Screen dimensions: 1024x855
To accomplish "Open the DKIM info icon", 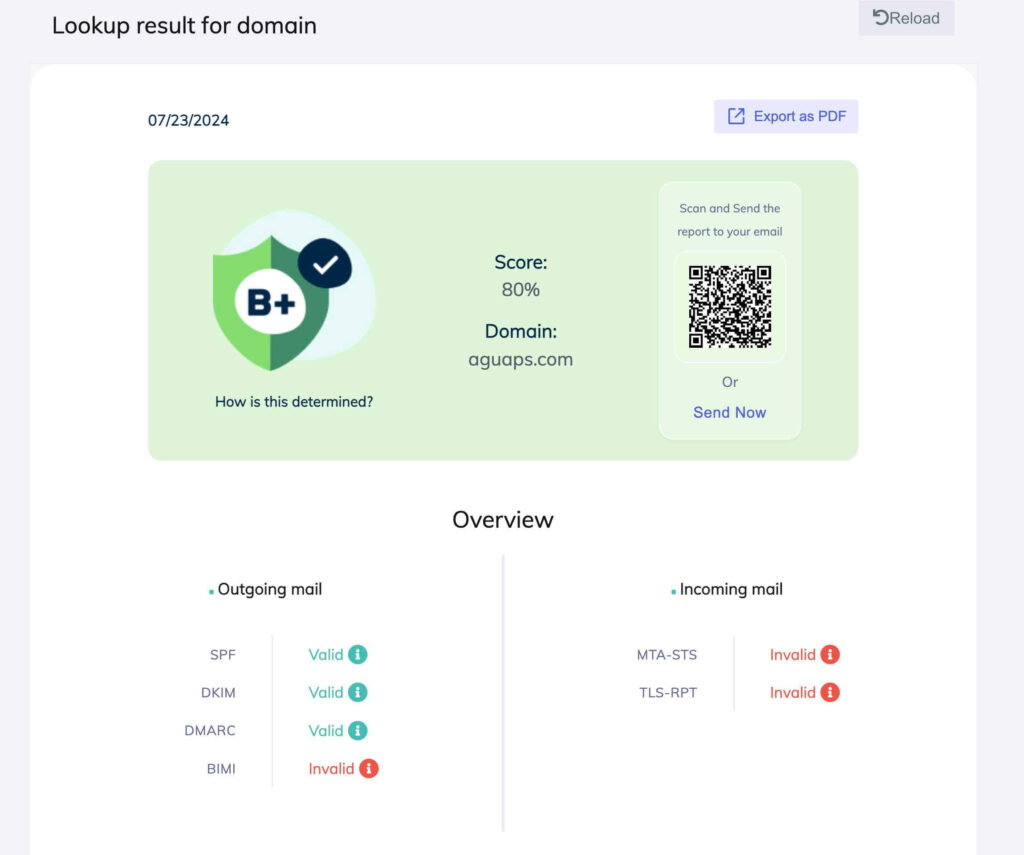I will (x=358, y=692).
